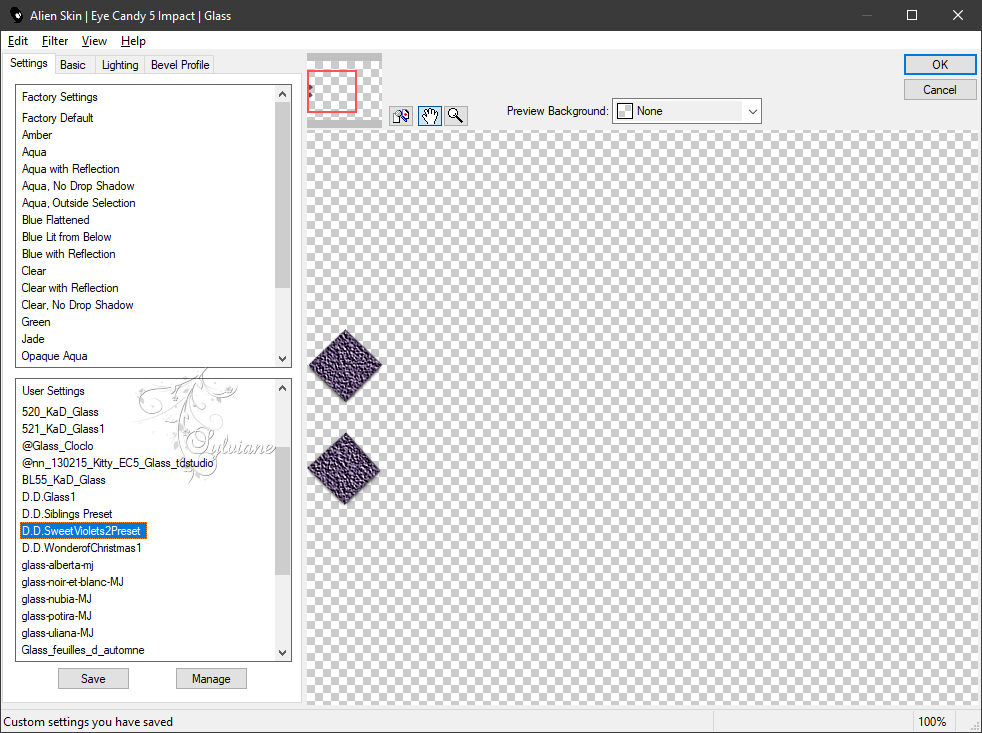Select glass-nubia-MJ setting
982x733 pixels.
pos(56,599)
